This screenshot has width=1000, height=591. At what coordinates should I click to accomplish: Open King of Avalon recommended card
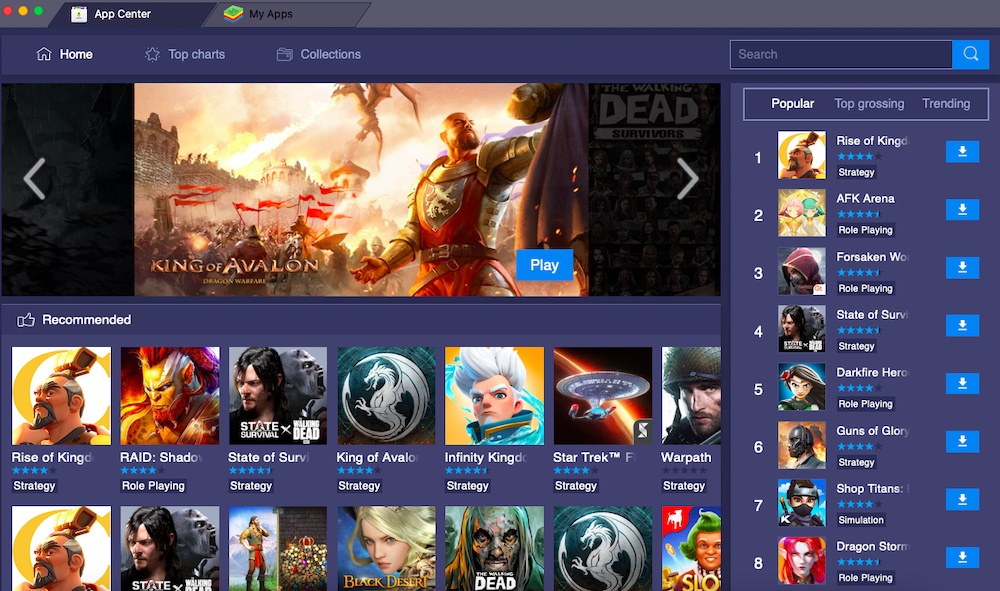386,396
